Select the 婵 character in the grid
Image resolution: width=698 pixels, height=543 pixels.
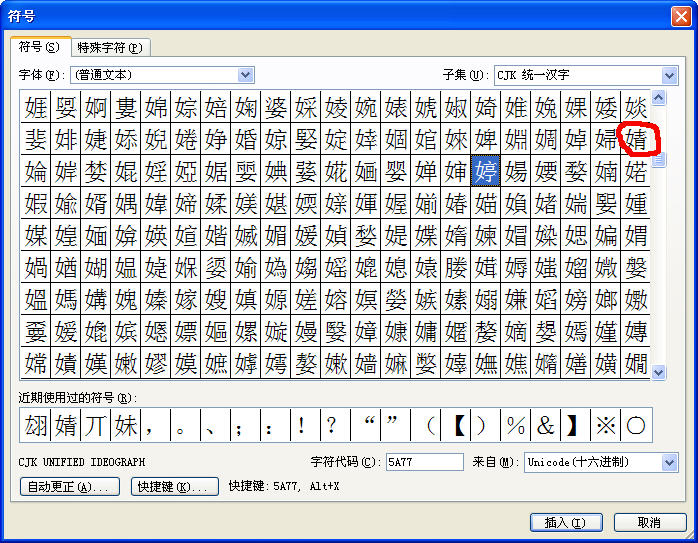click(426, 171)
